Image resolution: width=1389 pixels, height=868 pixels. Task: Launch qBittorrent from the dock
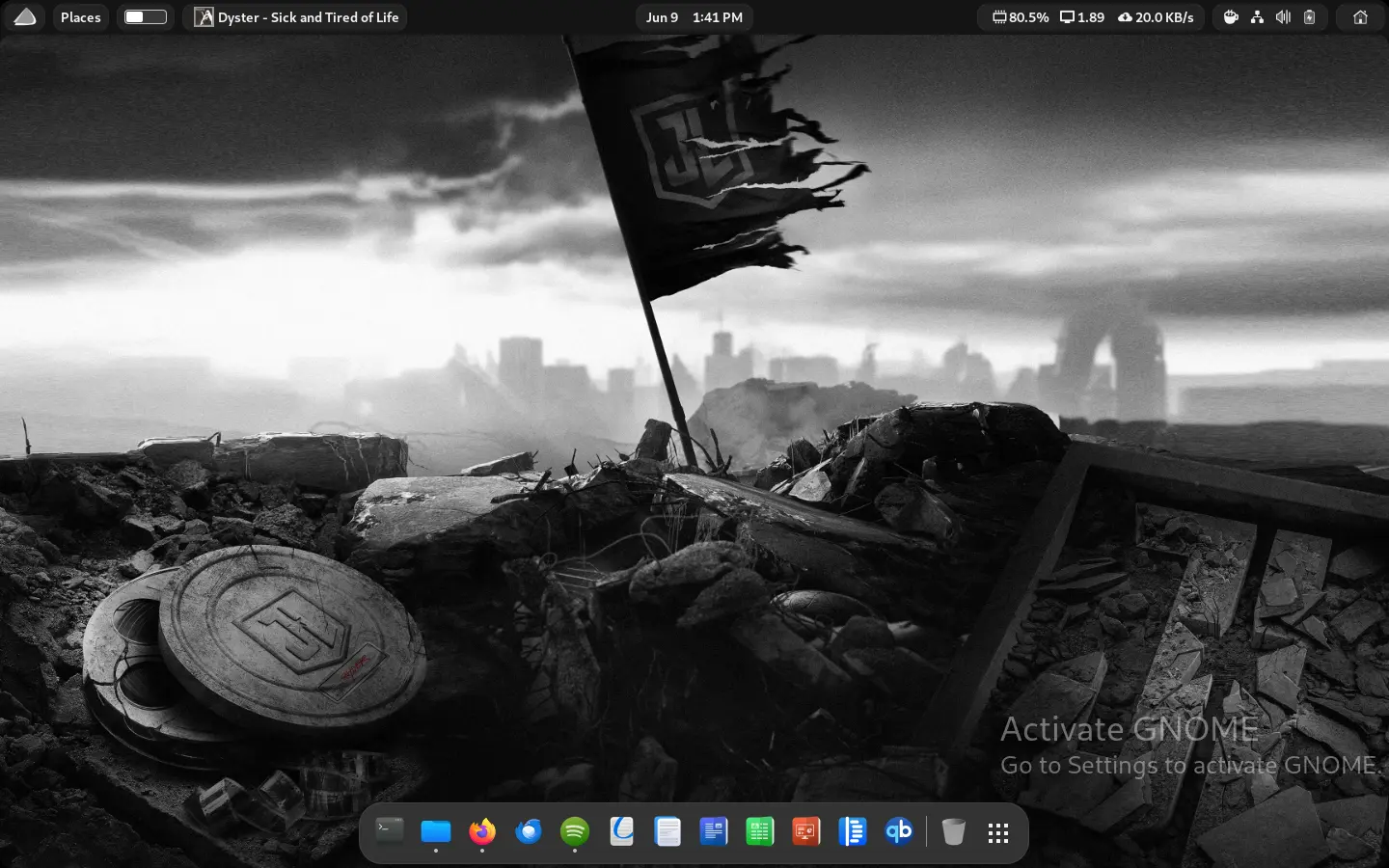click(899, 831)
